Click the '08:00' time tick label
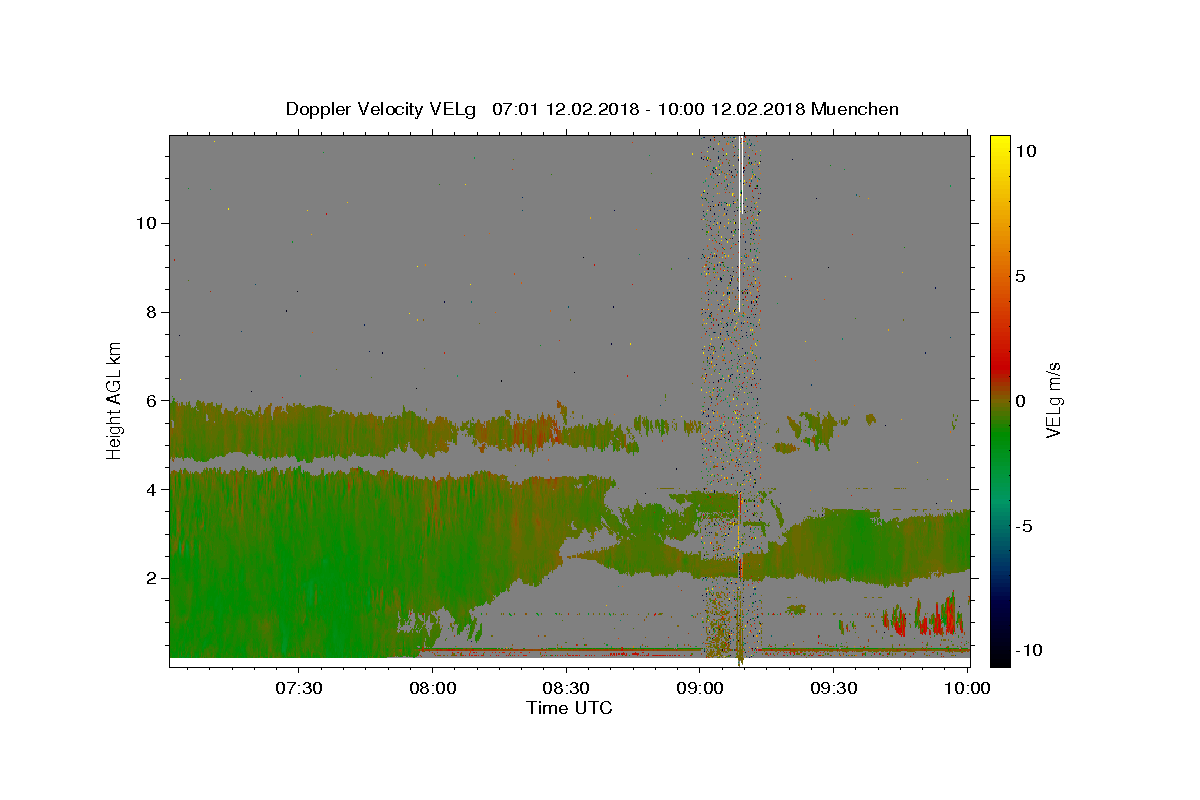 coord(433,689)
